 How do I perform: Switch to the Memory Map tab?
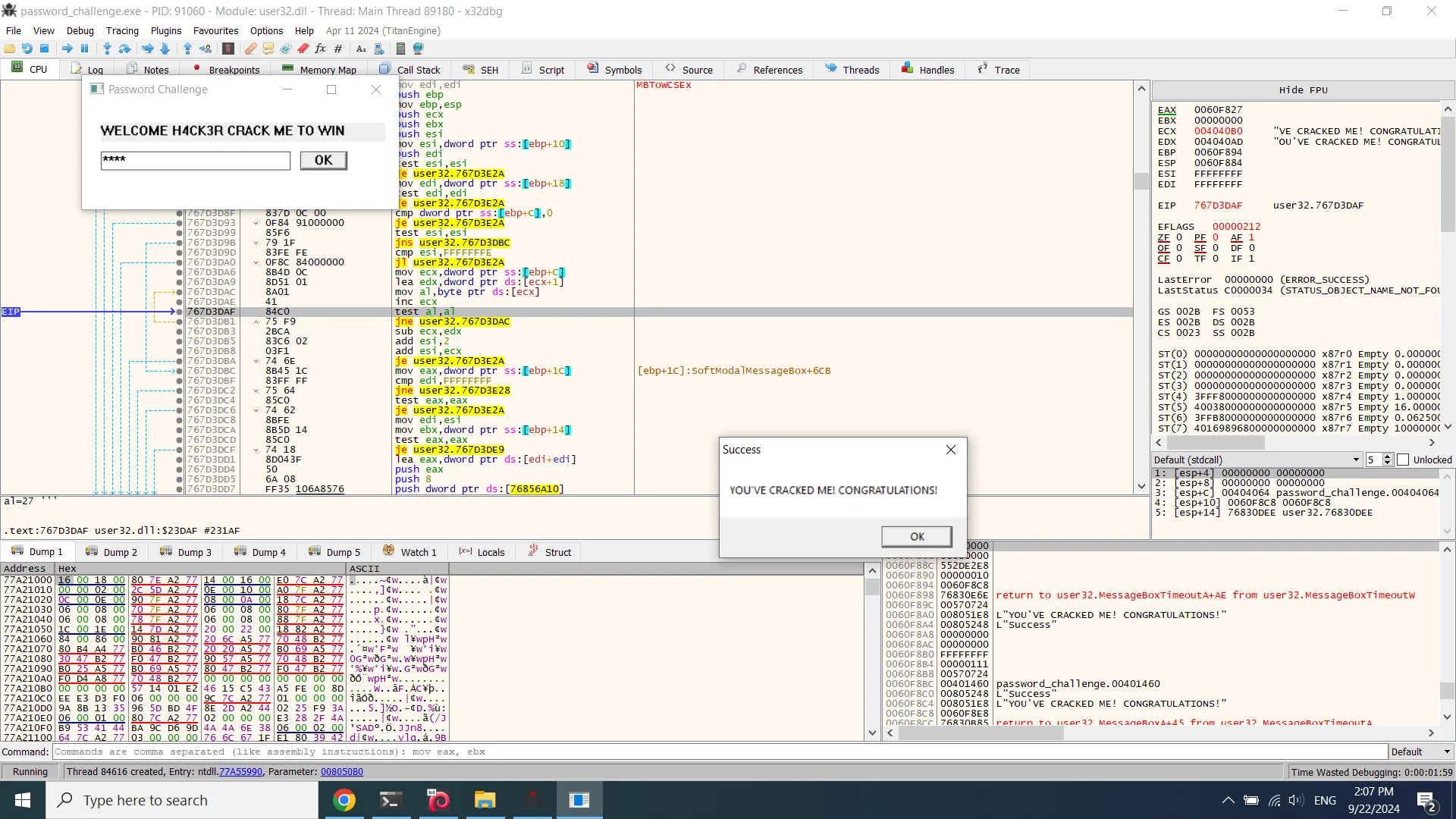click(x=319, y=70)
